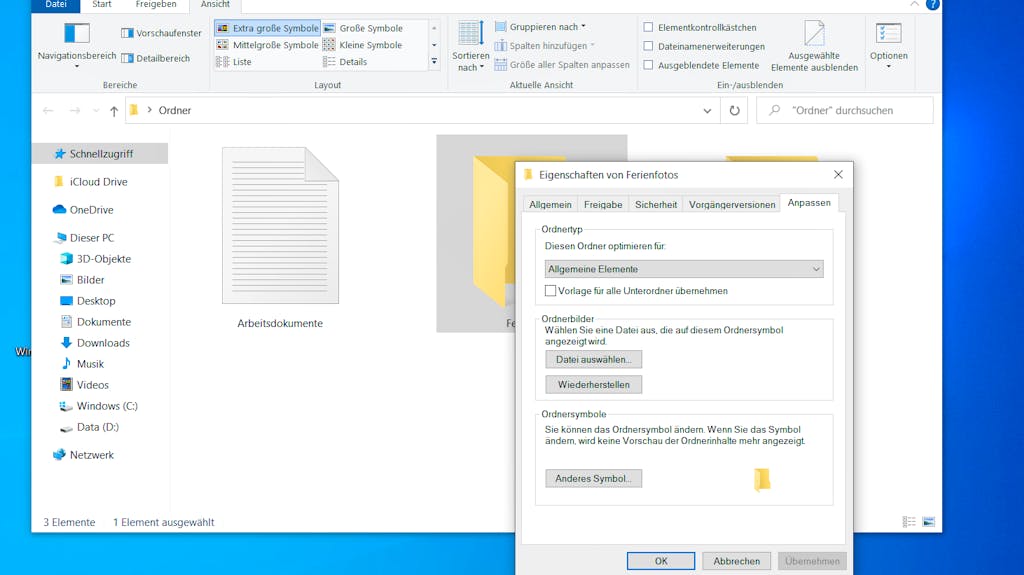
Task: Open iCloud Drive in sidebar
Action: 91,182
